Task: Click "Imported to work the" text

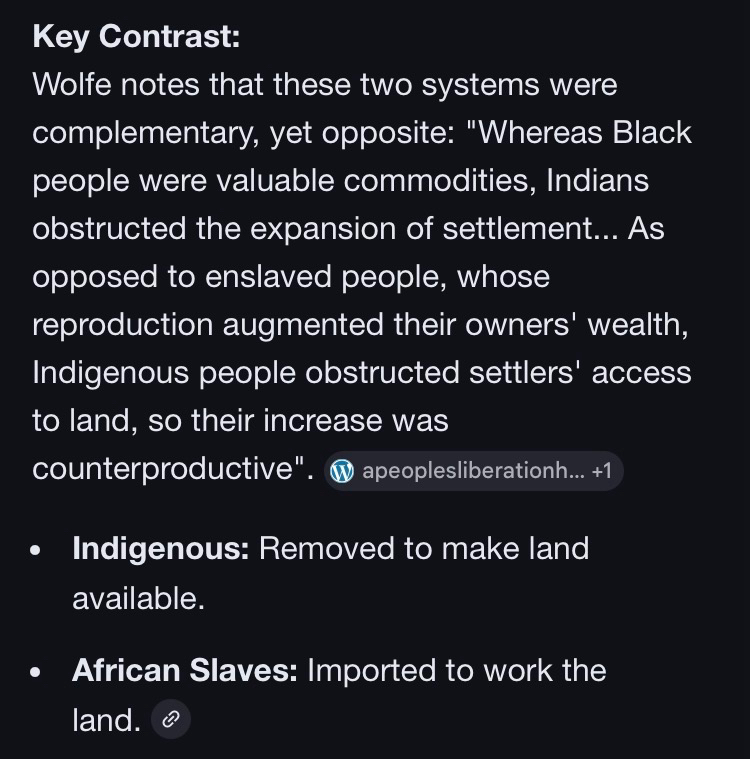Action: point(456,670)
